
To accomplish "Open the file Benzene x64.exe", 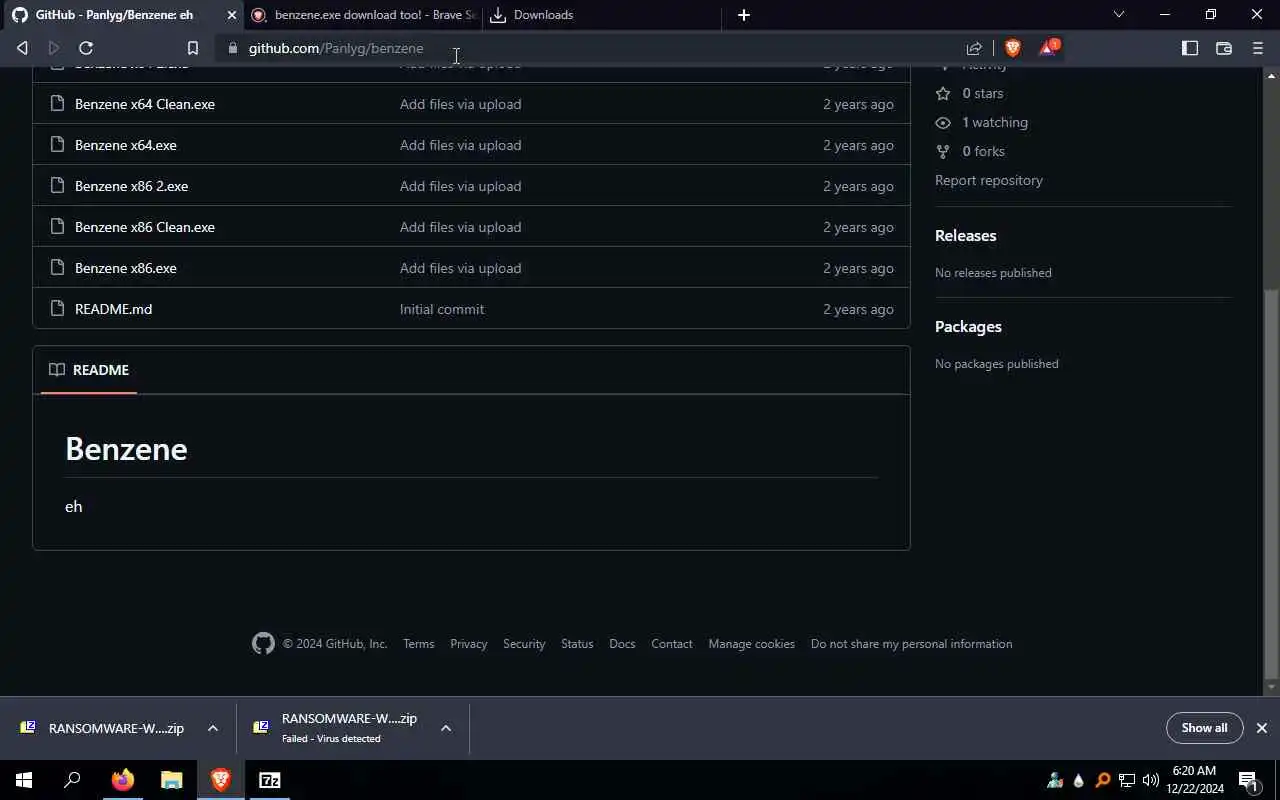I will point(126,145).
